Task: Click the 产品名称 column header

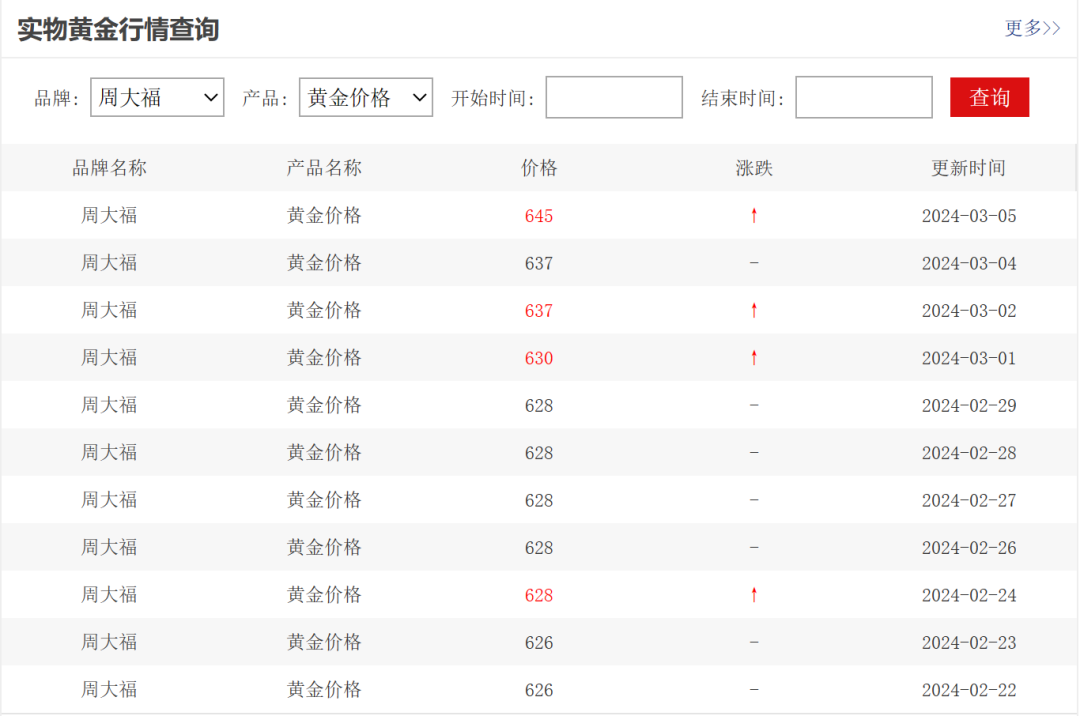Action: pos(324,168)
